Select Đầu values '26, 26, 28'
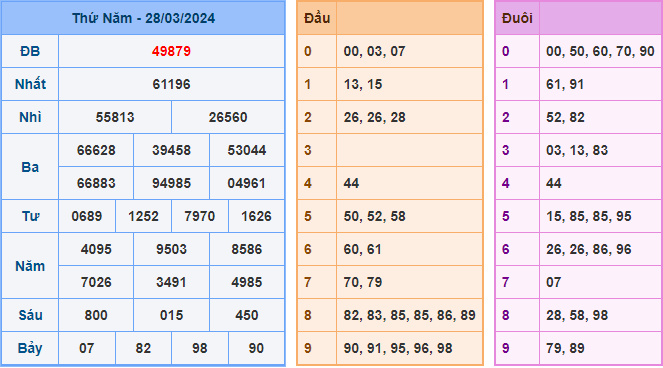Image resolution: width=663 pixels, height=368 pixels. [375, 117]
